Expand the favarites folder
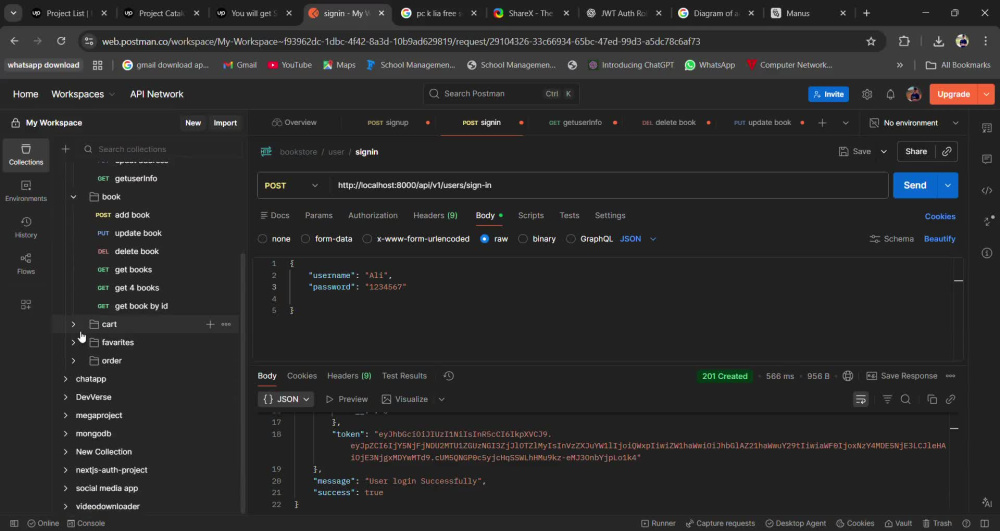This screenshot has width=1000, height=531. [73, 342]
